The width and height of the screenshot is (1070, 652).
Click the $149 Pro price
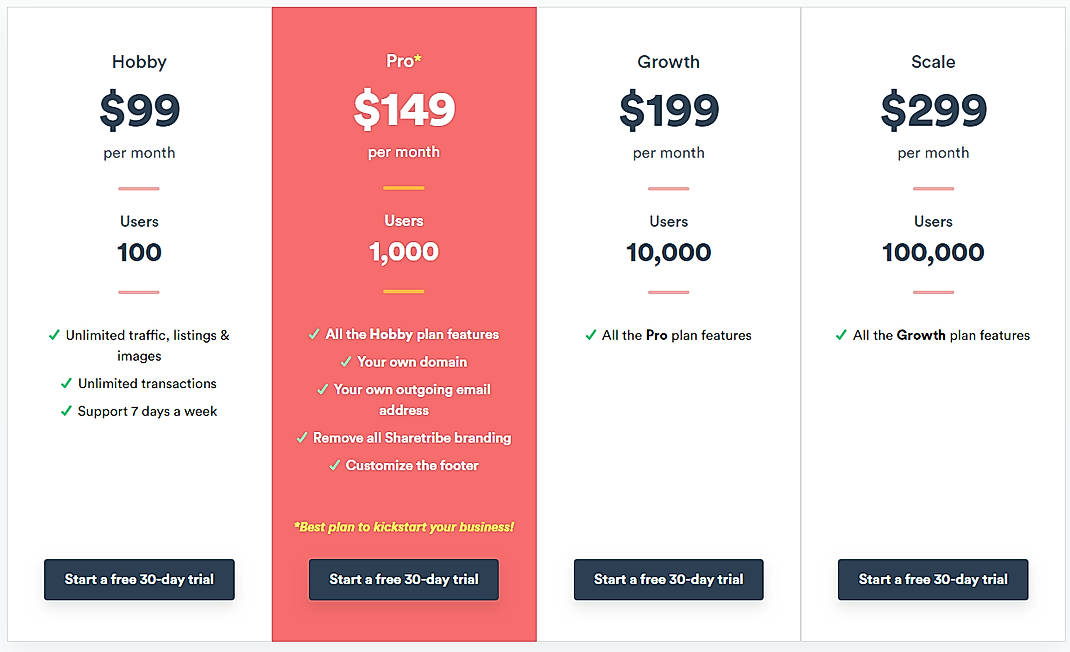tap(404, 109)
